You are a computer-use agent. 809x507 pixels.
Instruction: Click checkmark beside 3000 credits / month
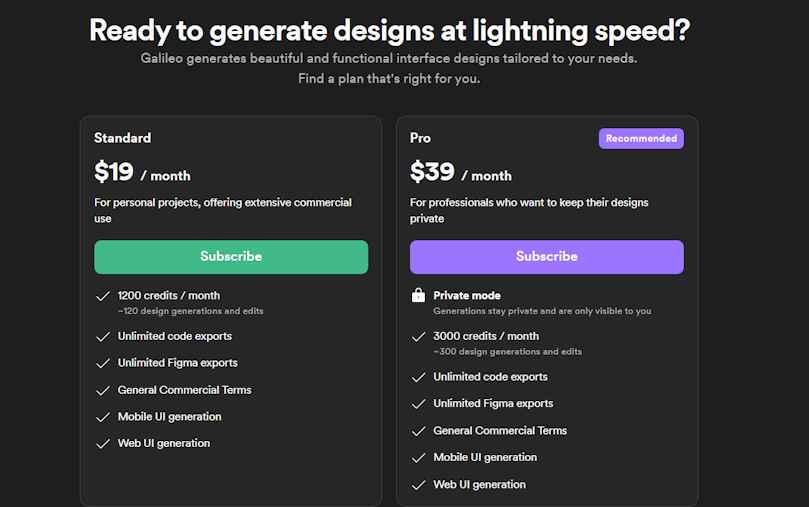coord(418,337)
